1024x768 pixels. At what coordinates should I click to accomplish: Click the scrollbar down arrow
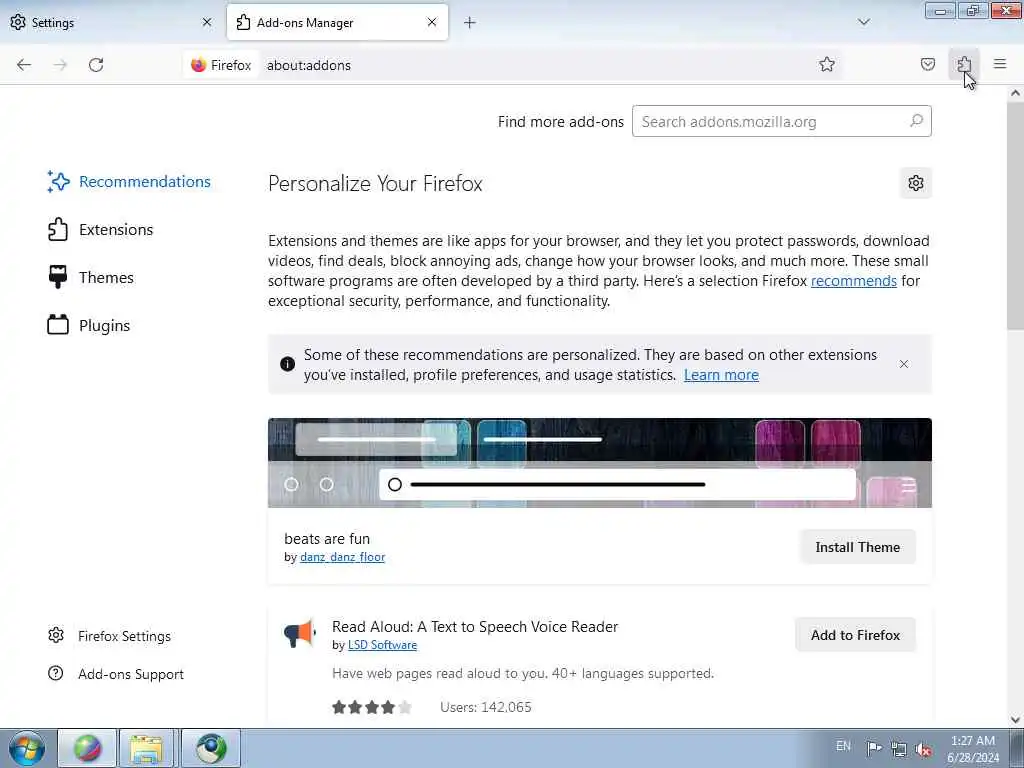[x=1015, y=720]
